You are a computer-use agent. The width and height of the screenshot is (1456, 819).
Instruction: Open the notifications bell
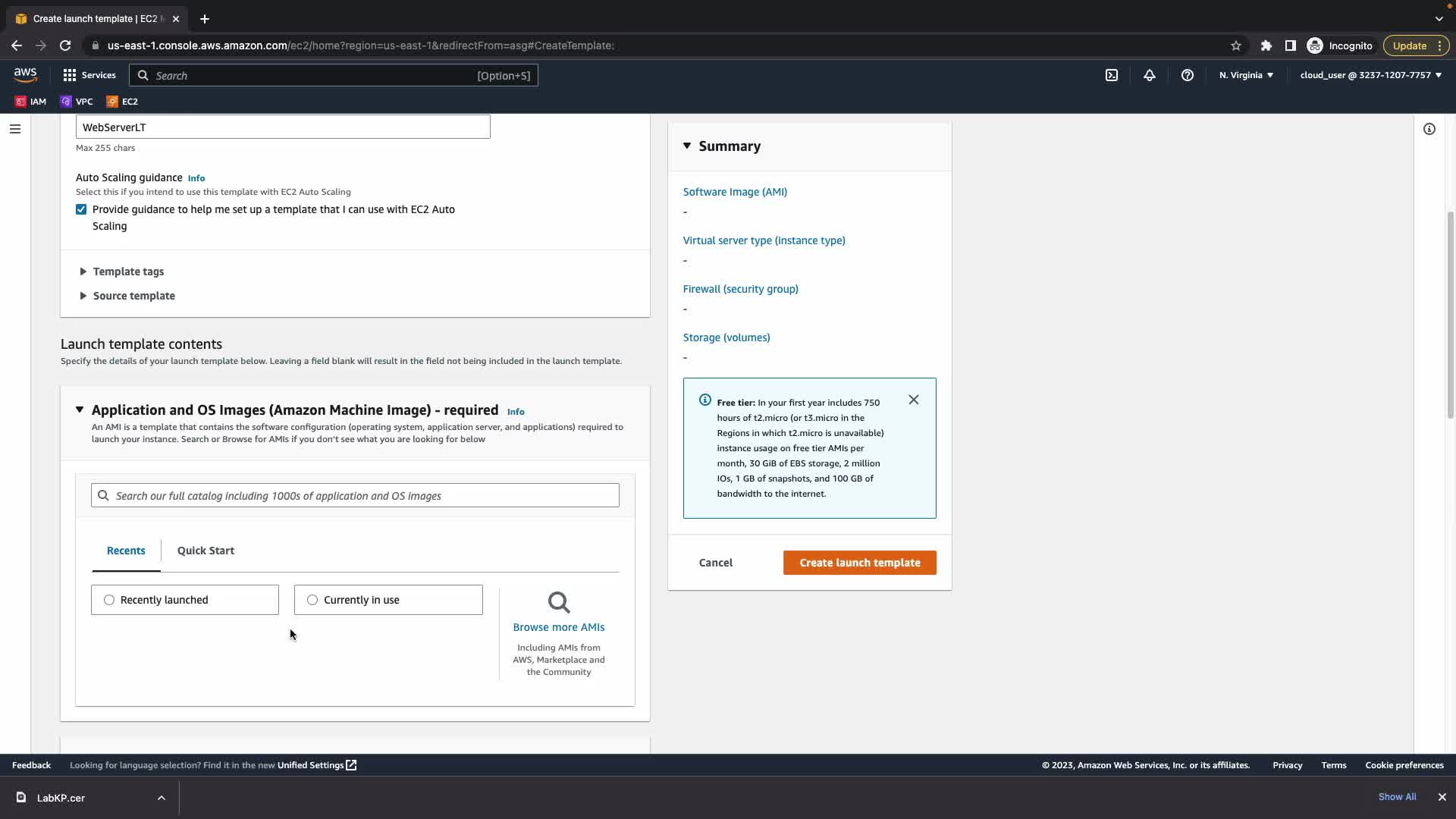click(x=1149, y=75)
